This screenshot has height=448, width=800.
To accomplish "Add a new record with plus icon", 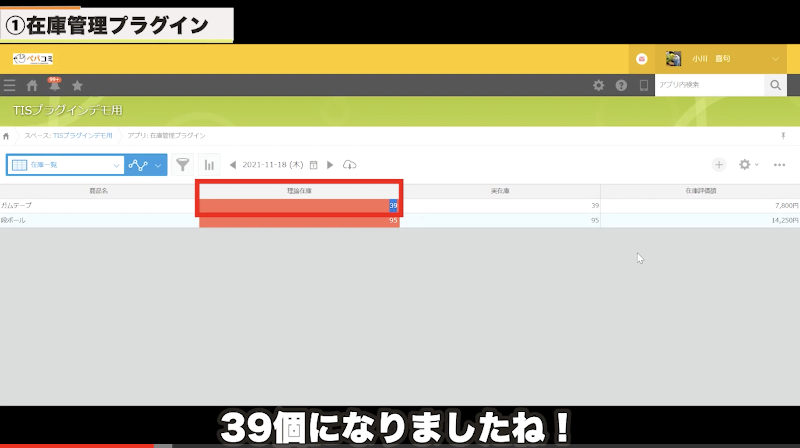I will click(719, 165).
